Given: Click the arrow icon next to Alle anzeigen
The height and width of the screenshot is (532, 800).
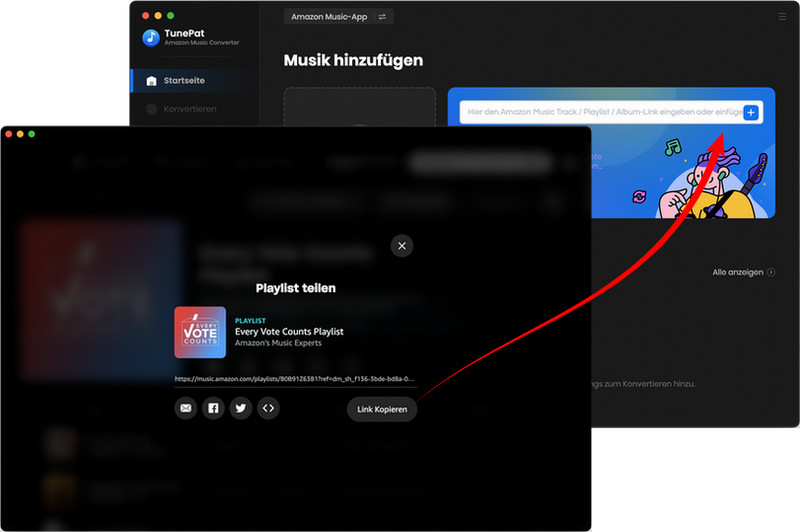Looking at the screenshot, I should [x=771, y=272].
